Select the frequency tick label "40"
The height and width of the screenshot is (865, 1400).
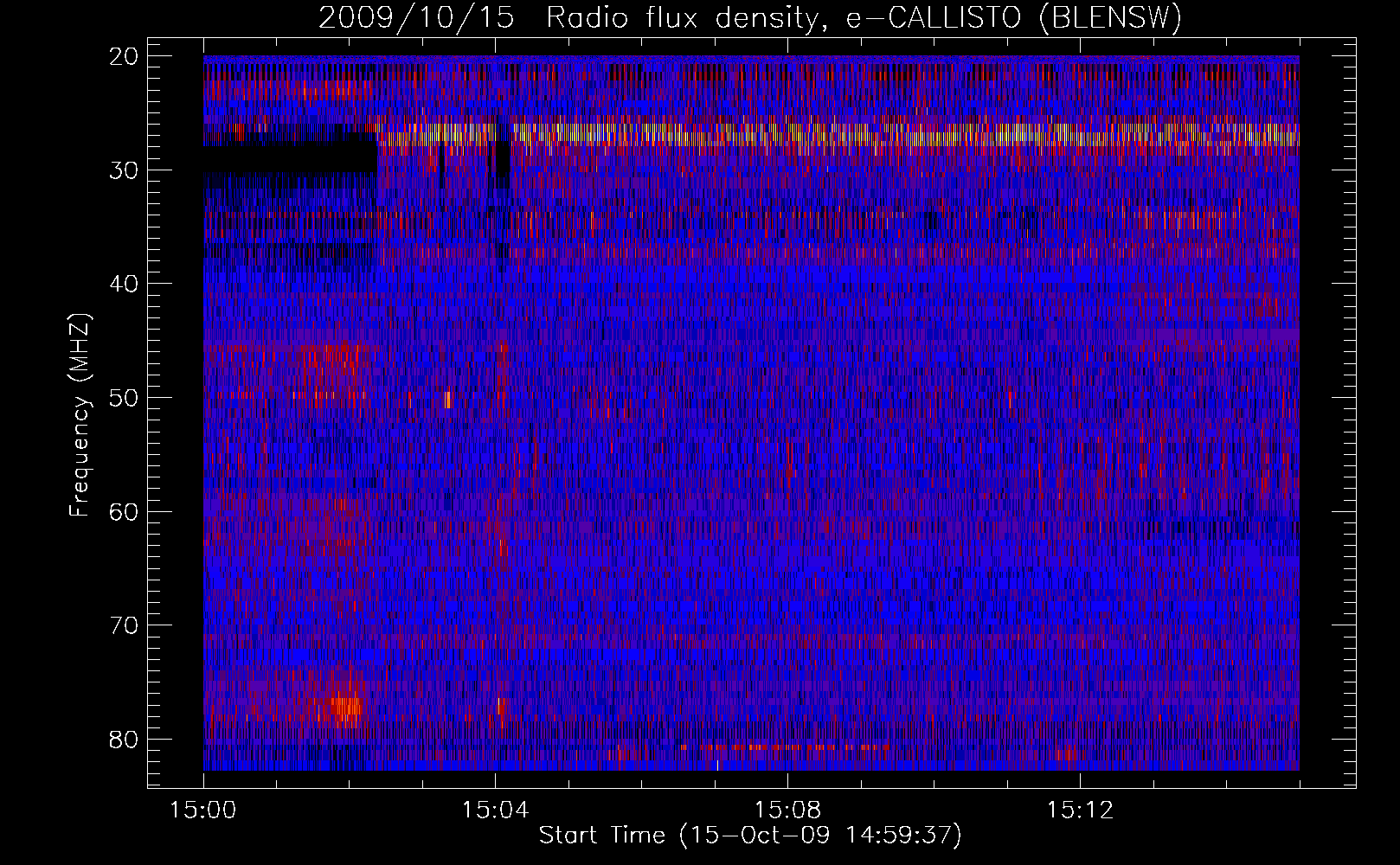point(125,284)
